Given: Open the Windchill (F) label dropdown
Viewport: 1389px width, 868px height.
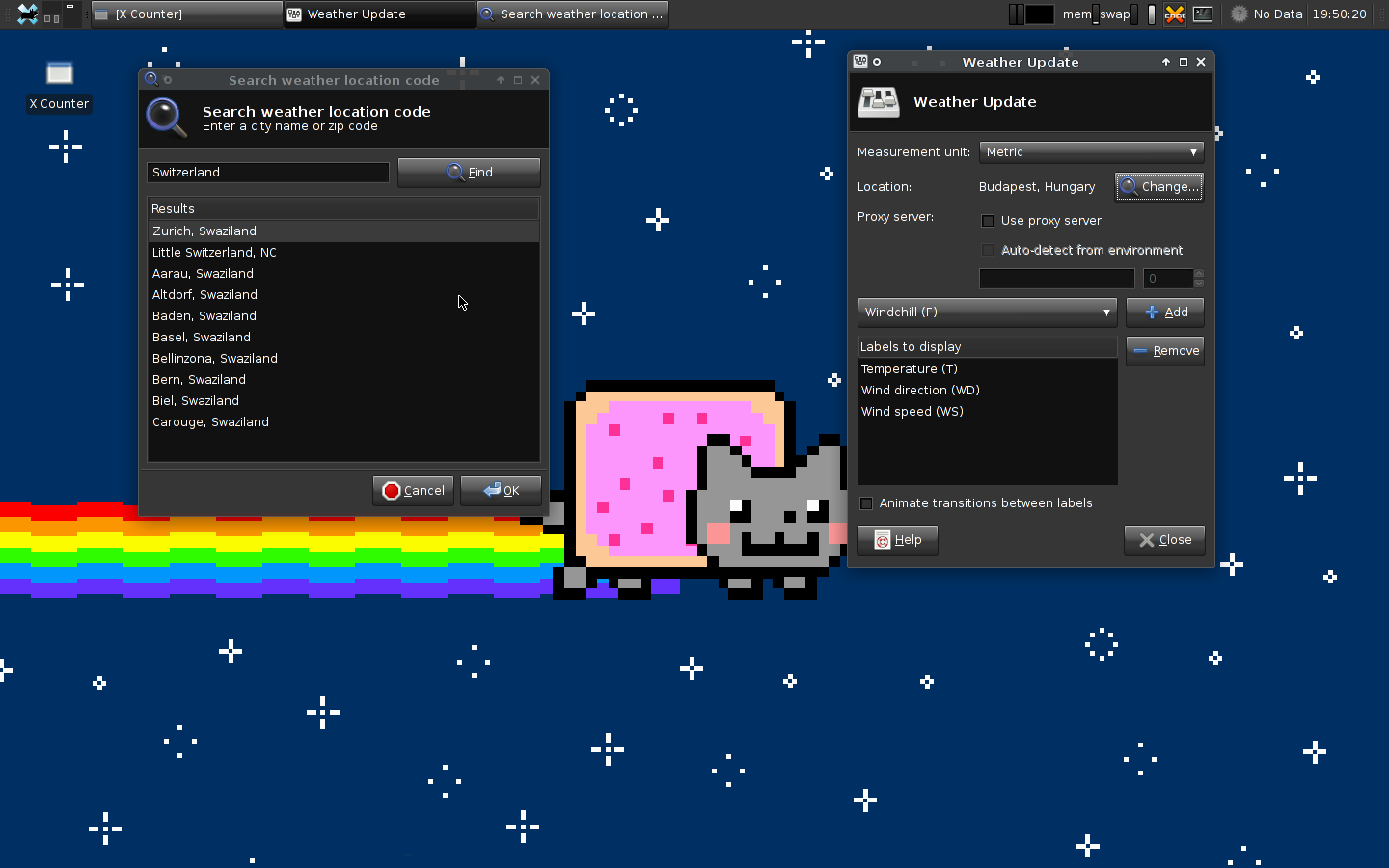Looking at the screenshot, I should (x=987, y=312).
